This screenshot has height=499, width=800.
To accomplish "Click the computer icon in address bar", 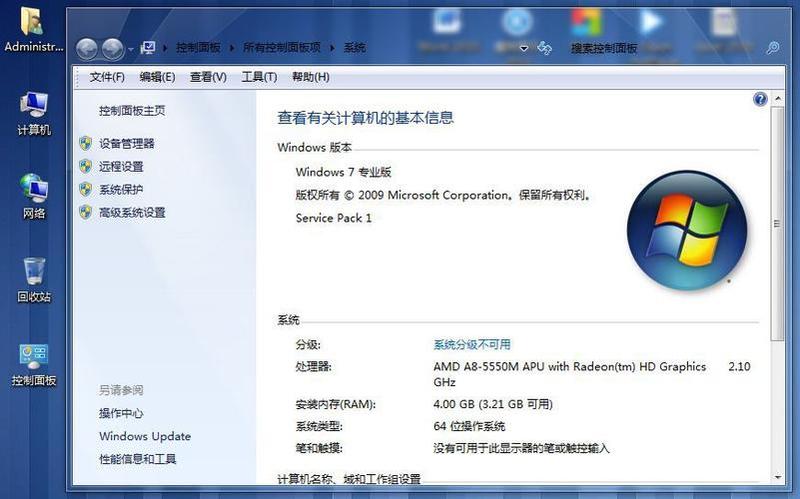I will (147, 48).
